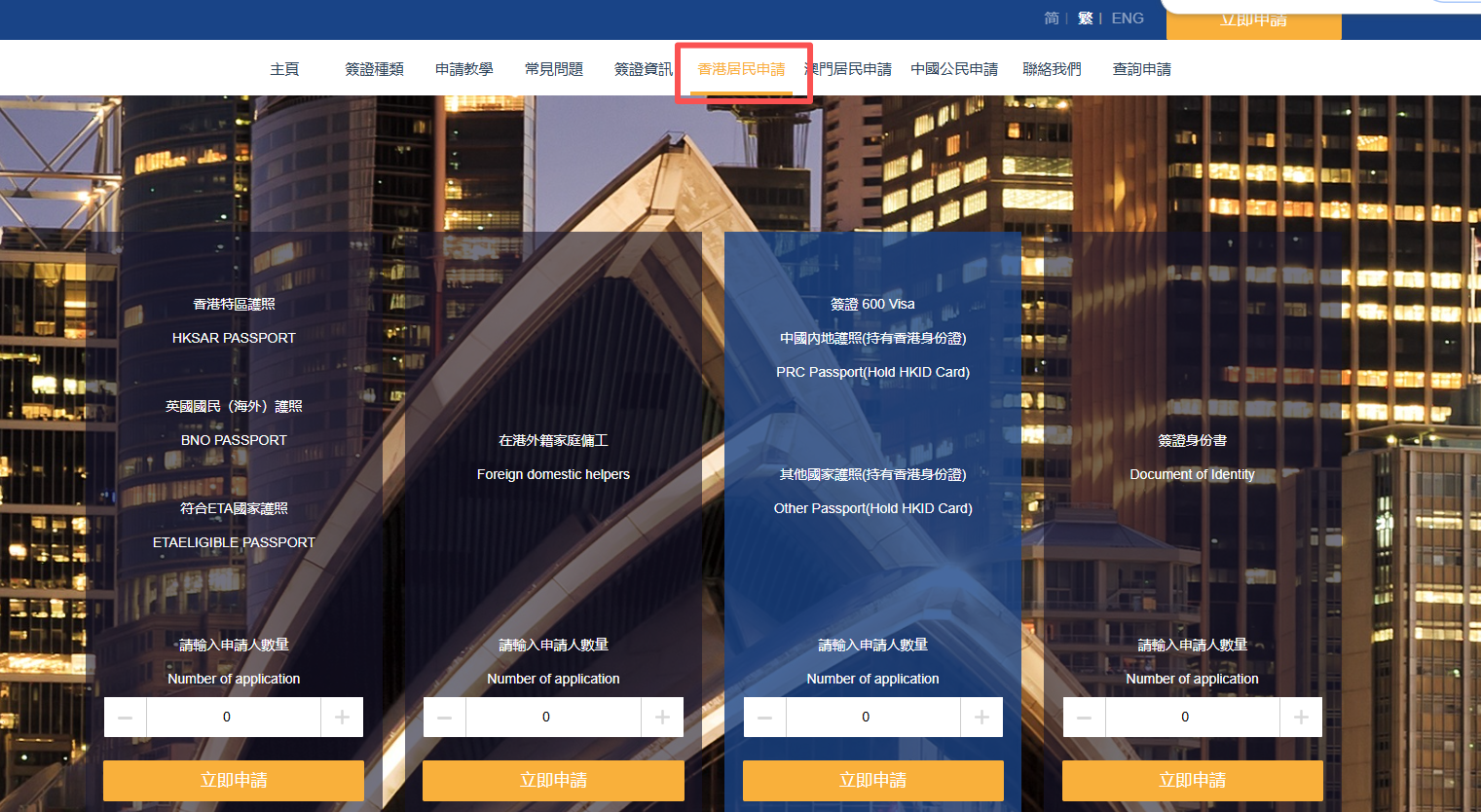Screen dimensions: 1481x812
Task: Click the applicant number field for 600 Visa
Action: click(x=873, y=718)
